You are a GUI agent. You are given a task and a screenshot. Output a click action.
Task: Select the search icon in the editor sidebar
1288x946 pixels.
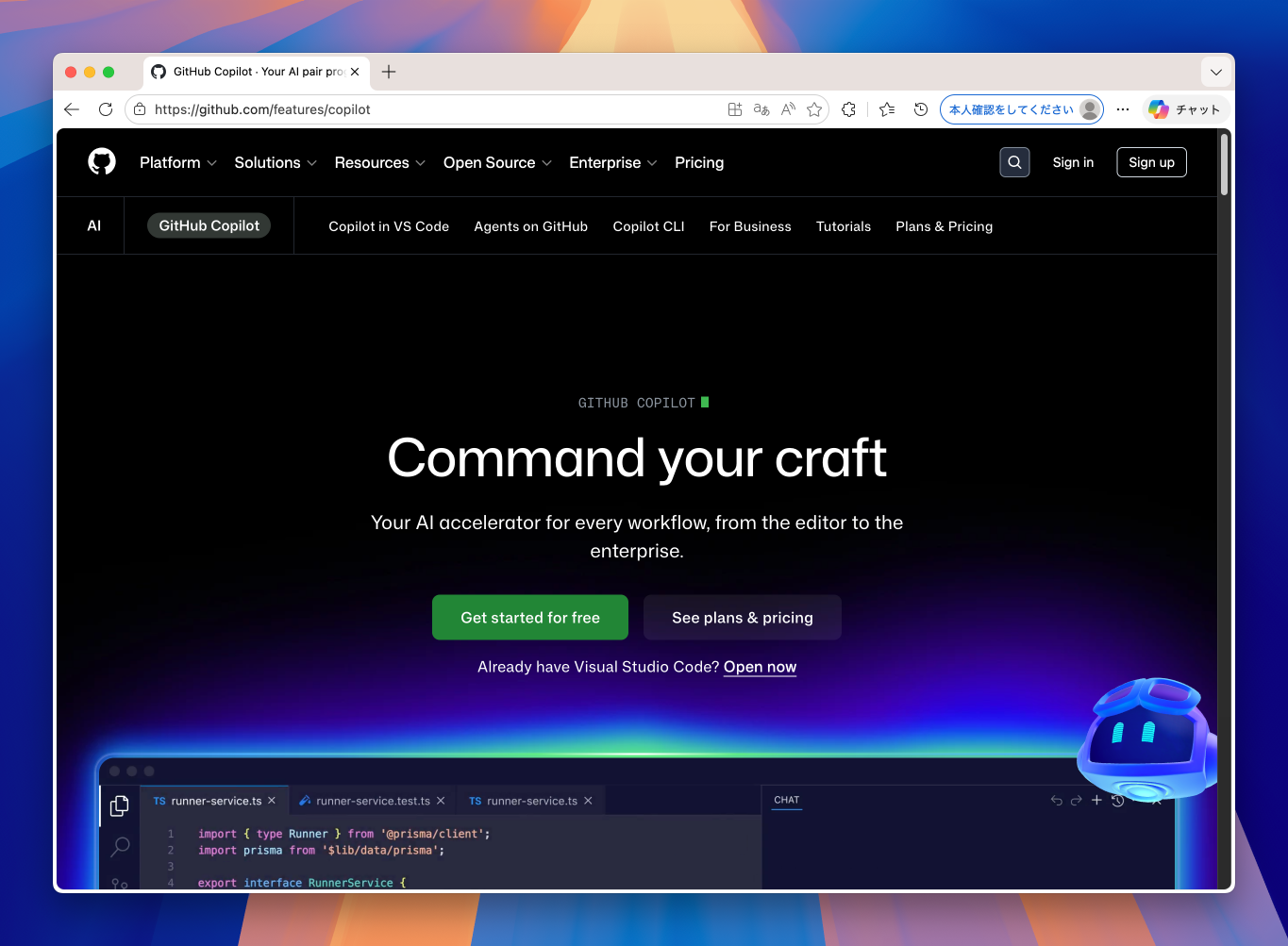(119, 847)
